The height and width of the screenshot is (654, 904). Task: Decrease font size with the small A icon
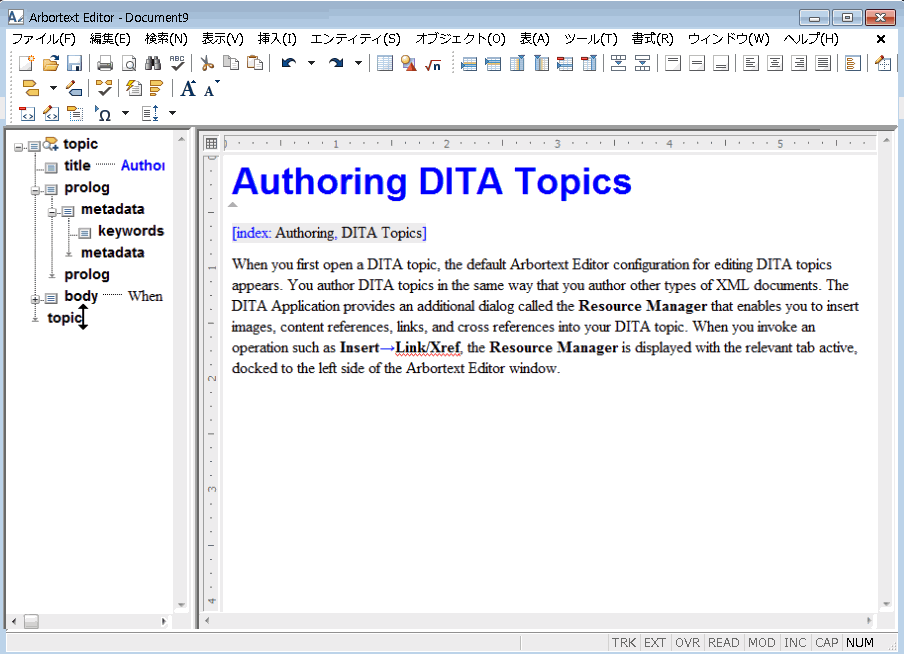pos(212,88)
